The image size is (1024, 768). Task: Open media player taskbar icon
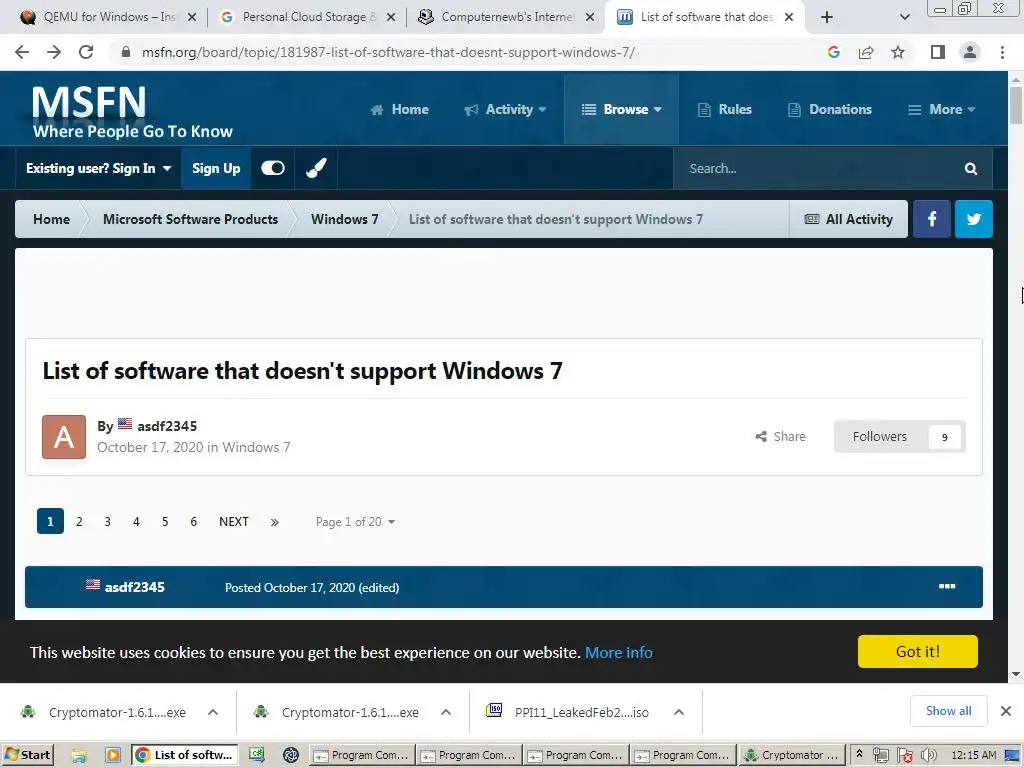pos(113,755)
